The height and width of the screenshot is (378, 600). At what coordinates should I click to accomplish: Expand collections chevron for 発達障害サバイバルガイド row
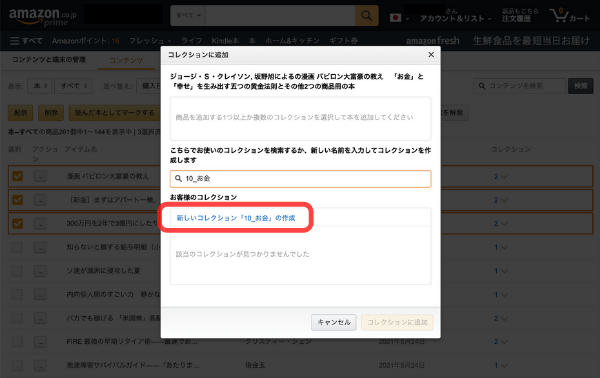tap(504, 366)
